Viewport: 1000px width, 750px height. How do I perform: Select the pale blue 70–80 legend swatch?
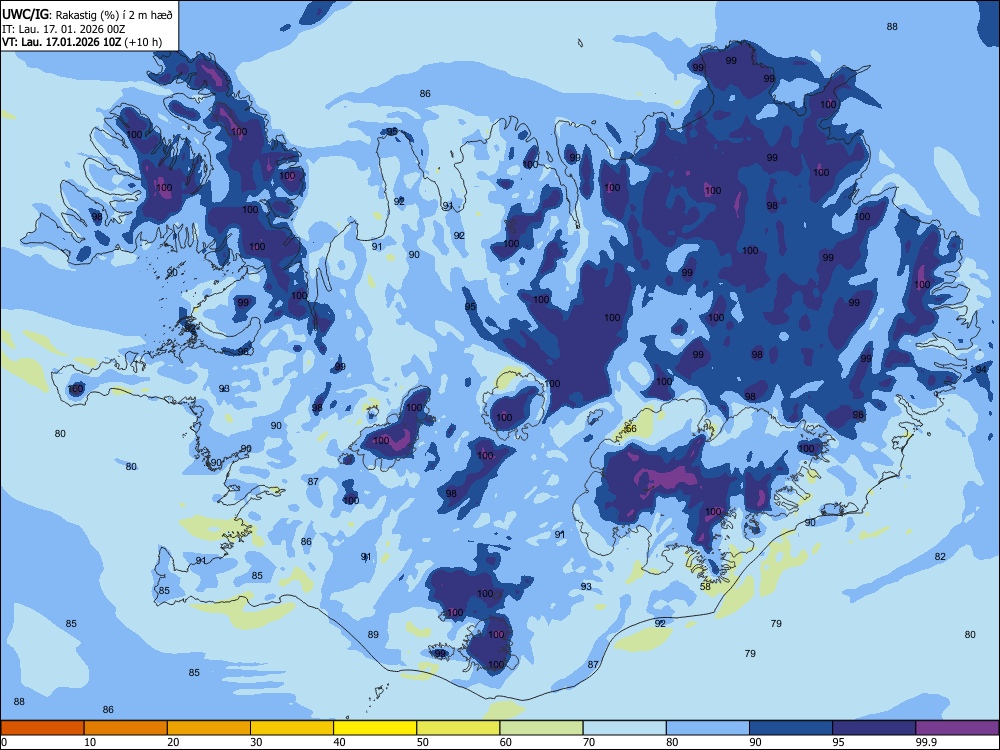click(624, 728)
